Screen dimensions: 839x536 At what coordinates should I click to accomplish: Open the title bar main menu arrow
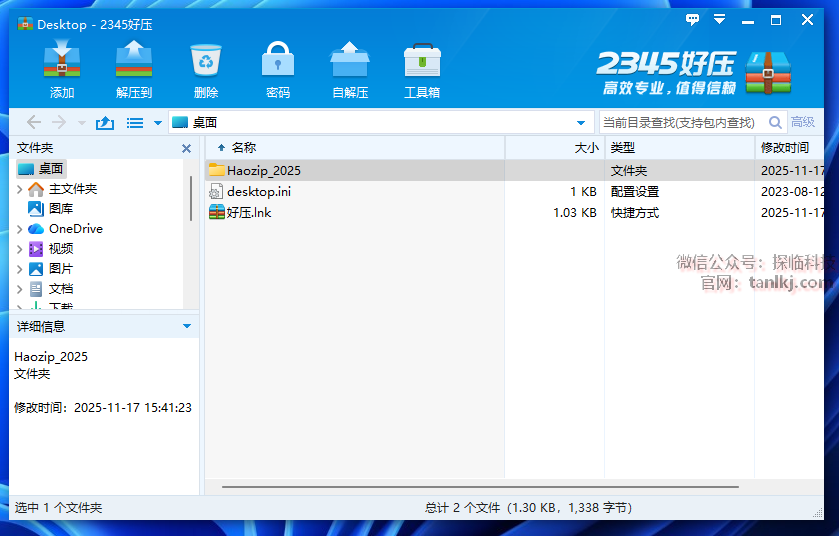point(720,20)
